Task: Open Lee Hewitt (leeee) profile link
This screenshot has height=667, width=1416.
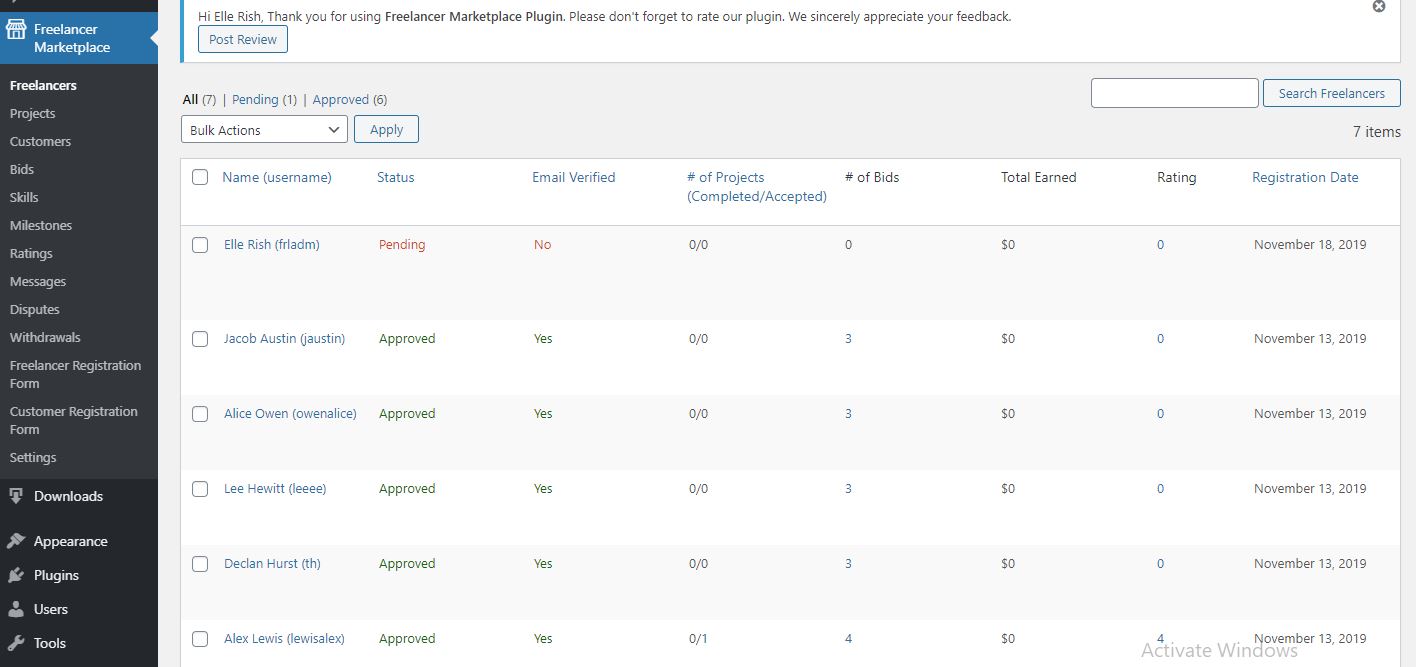Action: click(x=275, y=488)
